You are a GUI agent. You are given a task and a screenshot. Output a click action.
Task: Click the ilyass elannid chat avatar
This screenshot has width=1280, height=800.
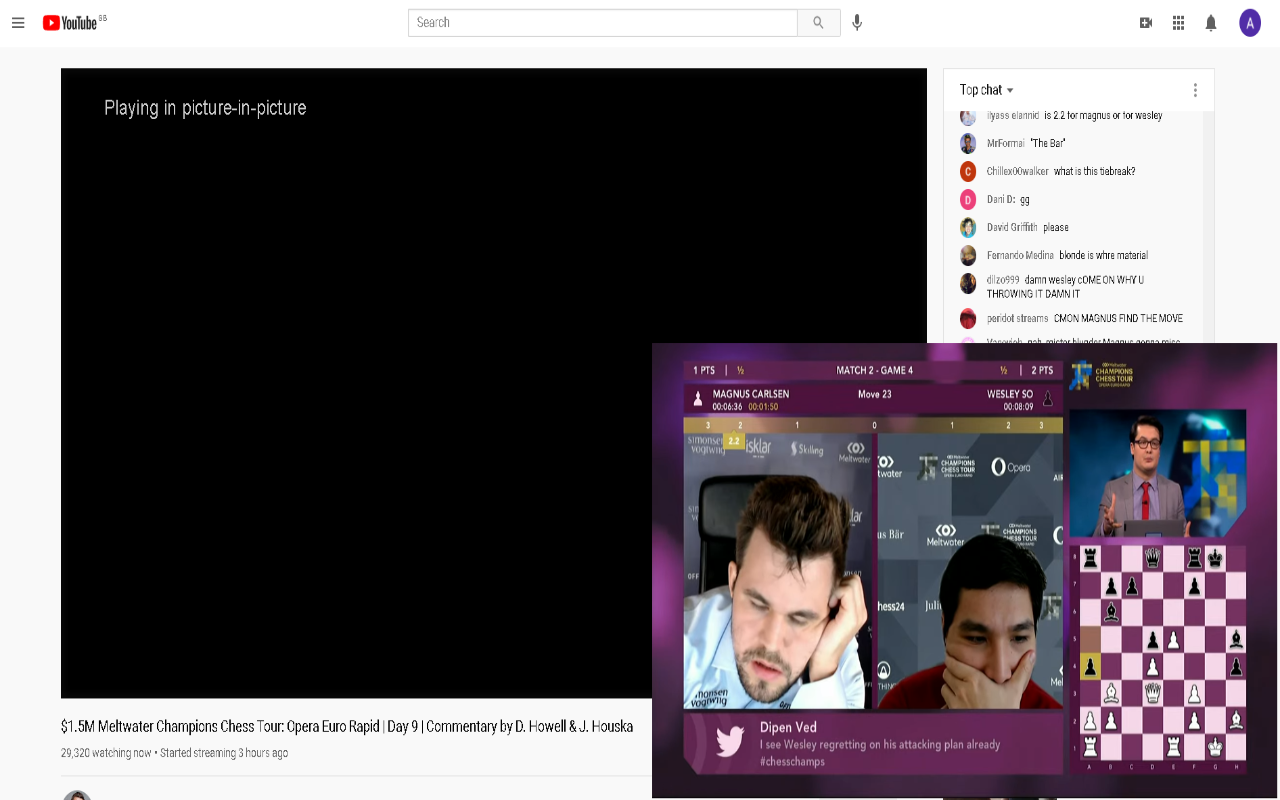pyautogui.click(x=968, y=116)
